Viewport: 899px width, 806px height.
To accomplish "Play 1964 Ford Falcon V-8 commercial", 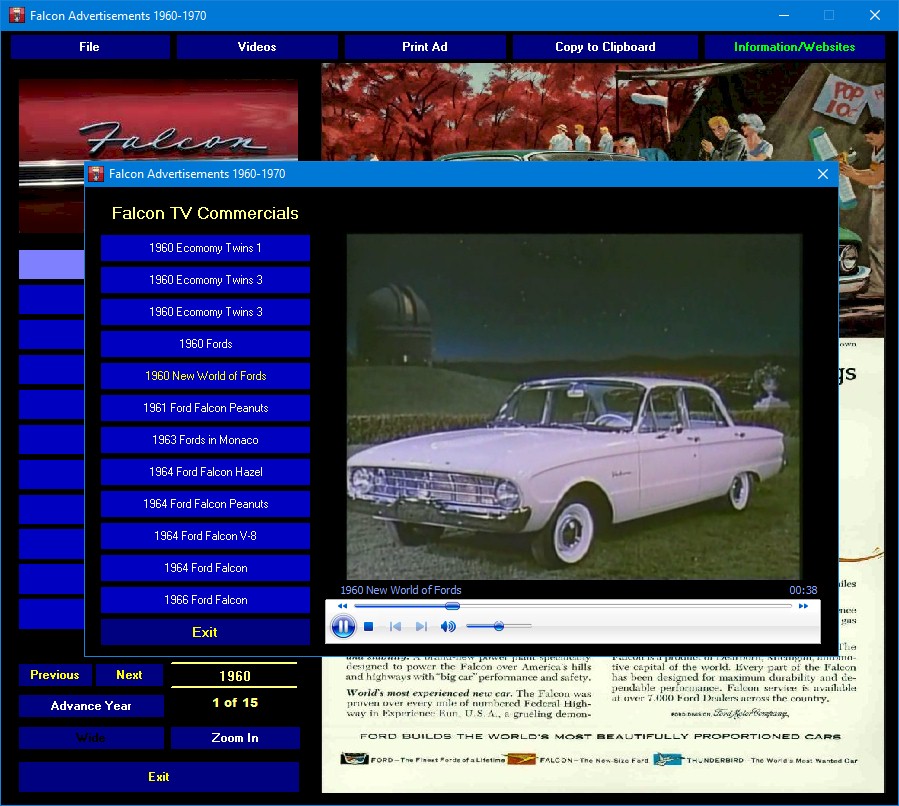I will click(x=205, y=536).
